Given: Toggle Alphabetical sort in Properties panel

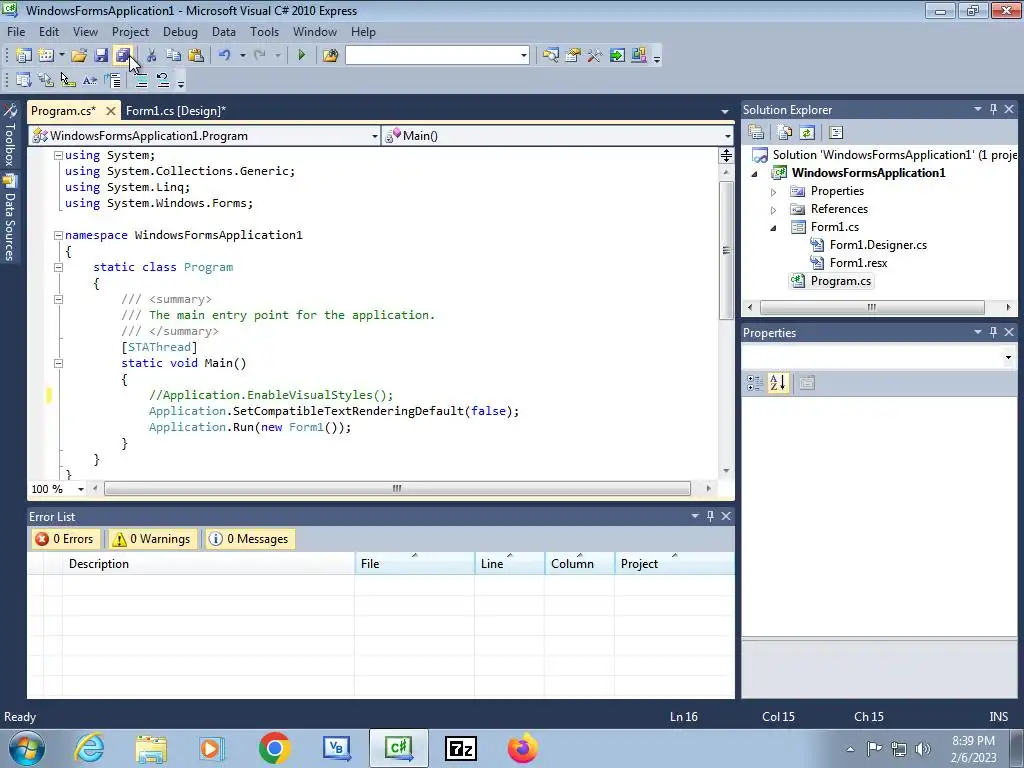Looking at the screenshot, I should tap(778, 383).
